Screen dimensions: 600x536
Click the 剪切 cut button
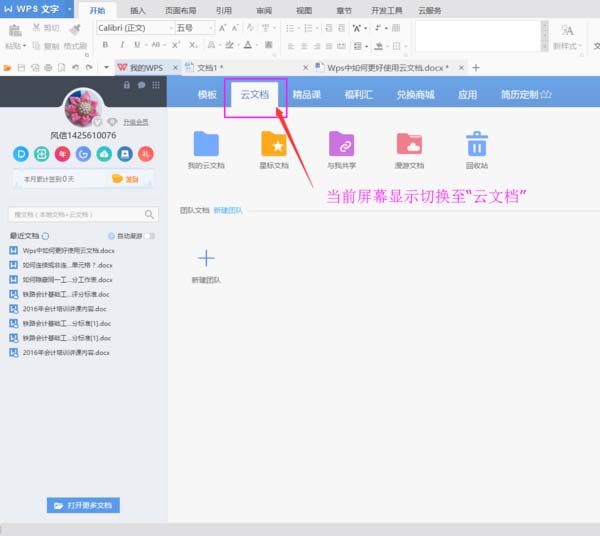pyautogui.click(x=46, y=28)
